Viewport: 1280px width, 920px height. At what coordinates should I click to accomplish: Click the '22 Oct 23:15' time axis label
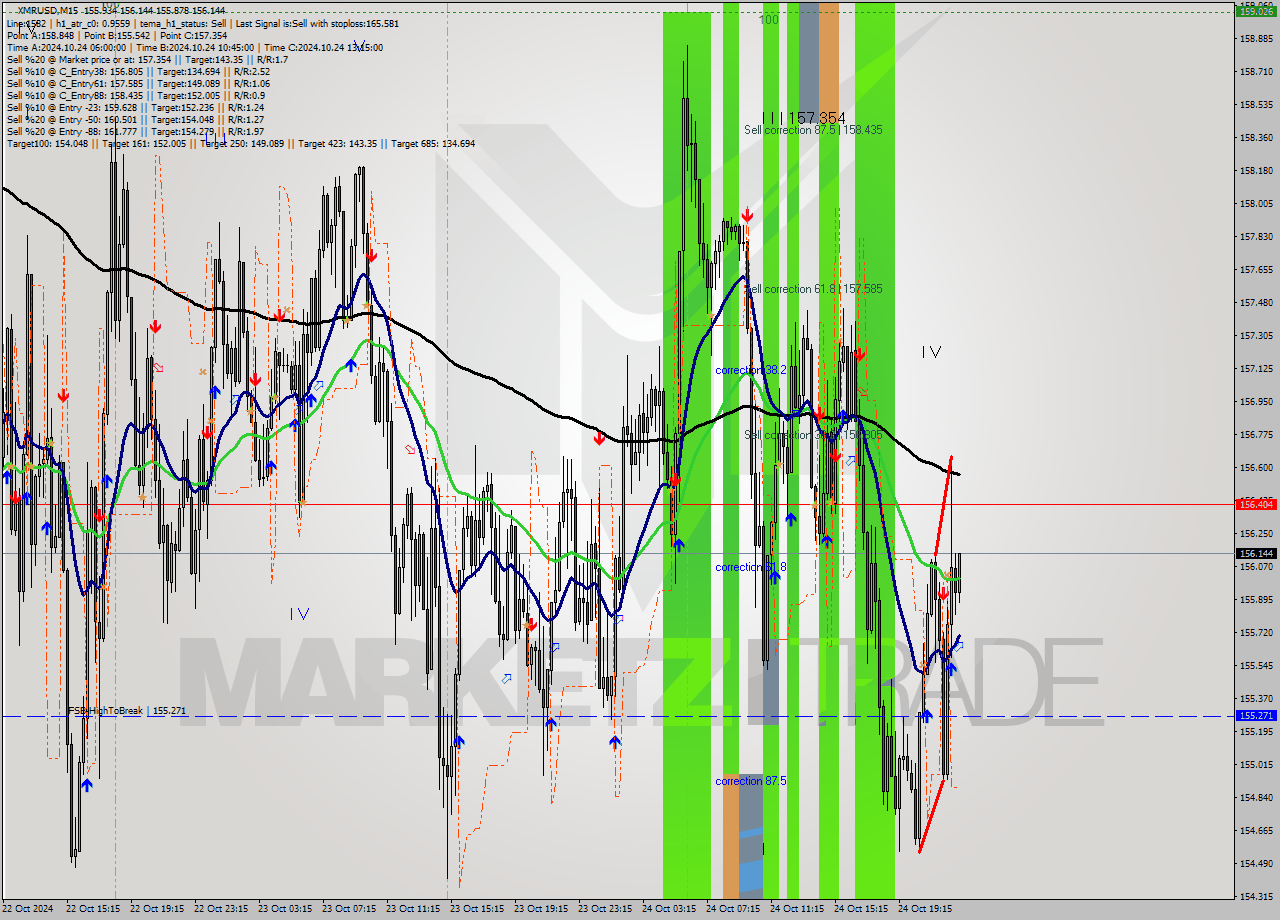point(221,909)
